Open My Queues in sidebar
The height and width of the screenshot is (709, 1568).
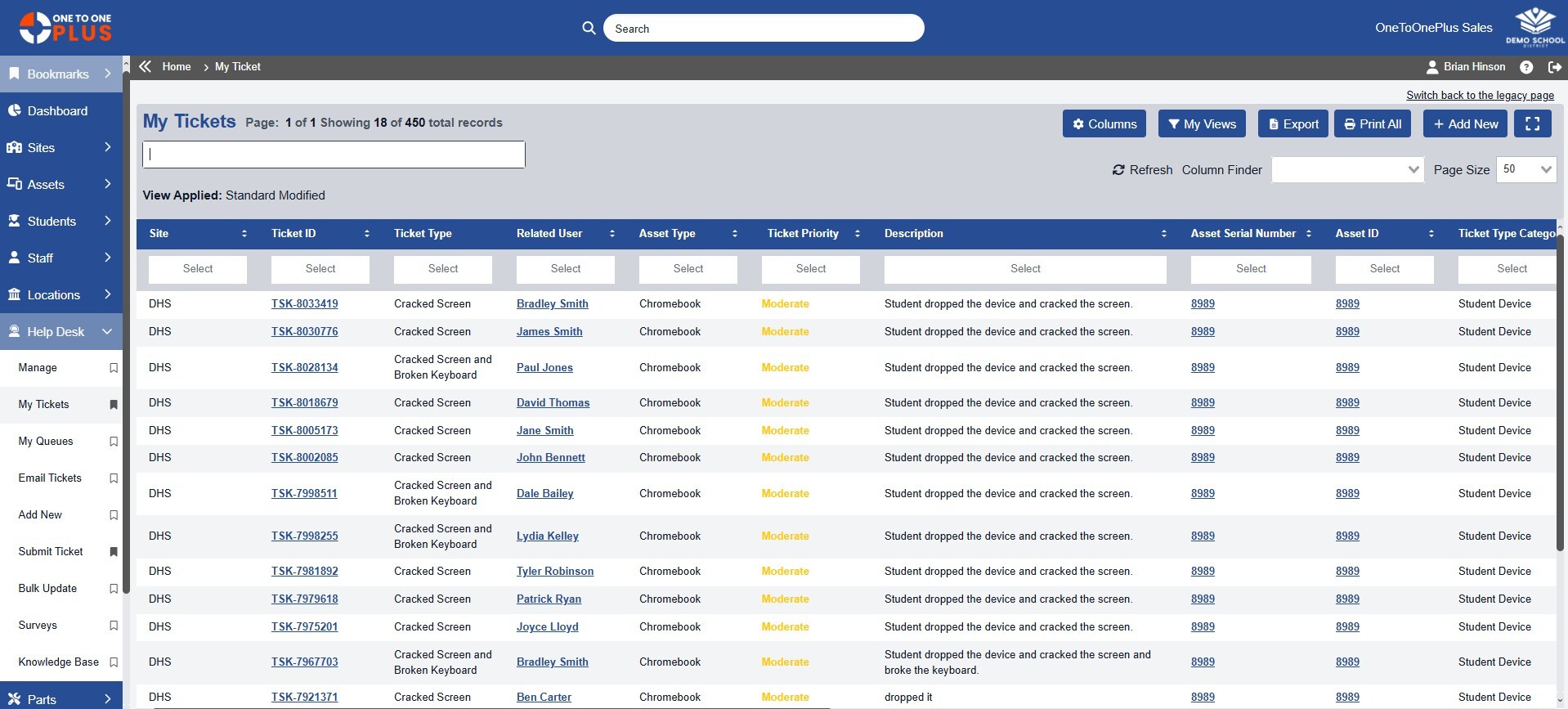pos(46,442)
